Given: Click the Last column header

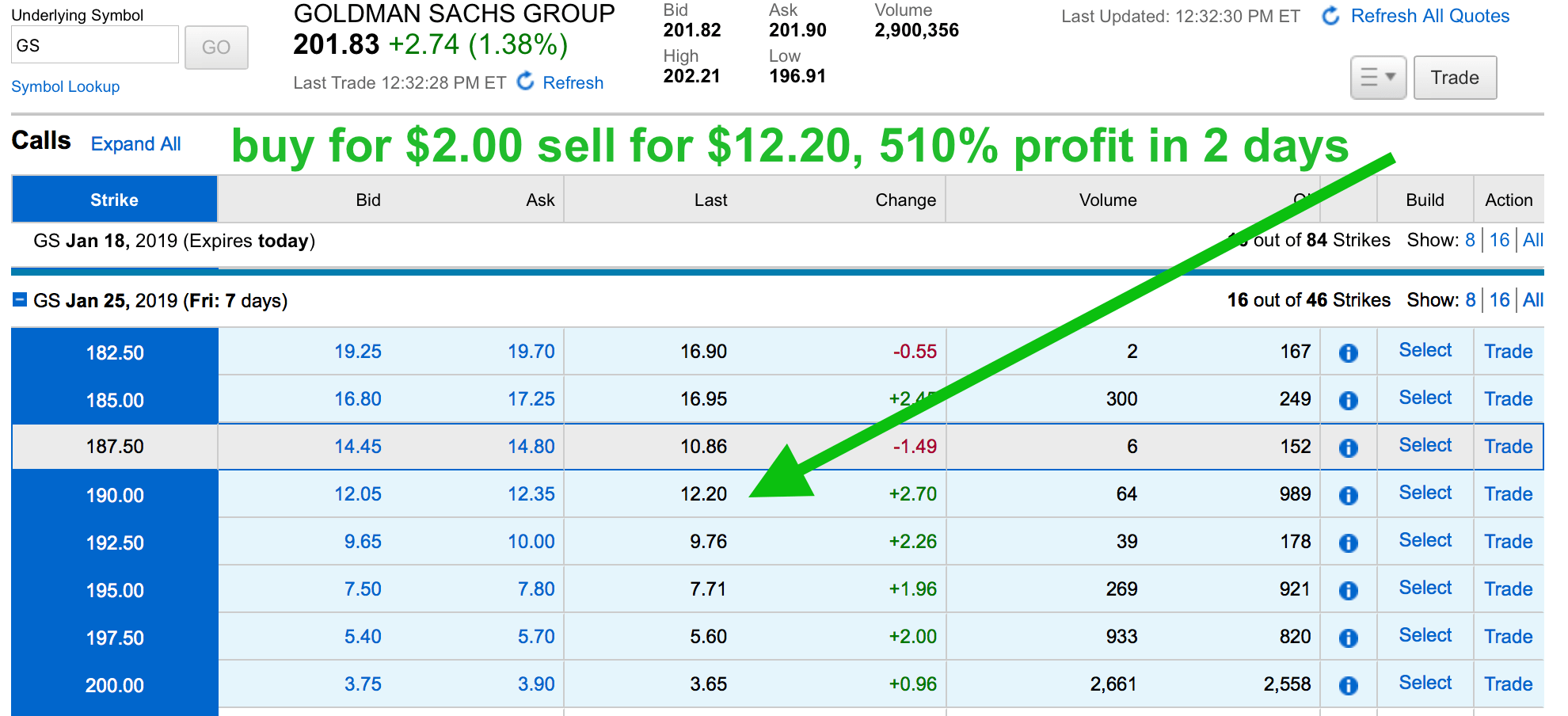Looking at the screenshot, I should pos(710,200).
